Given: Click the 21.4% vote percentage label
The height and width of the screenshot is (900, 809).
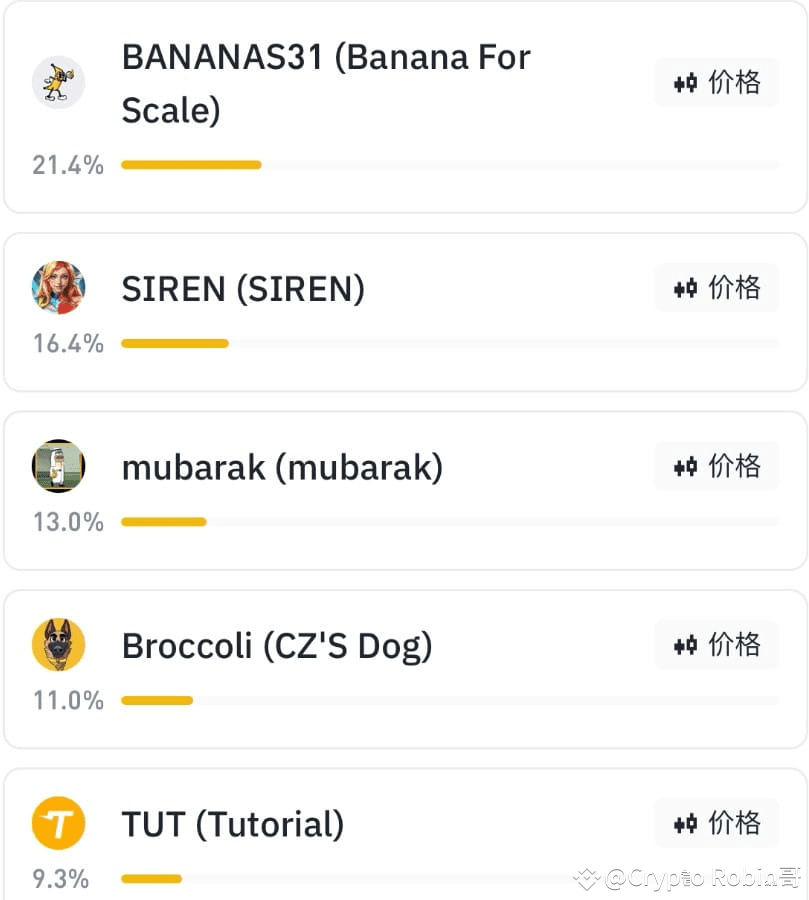Looking at the screenshot, I should coord(68,165).
